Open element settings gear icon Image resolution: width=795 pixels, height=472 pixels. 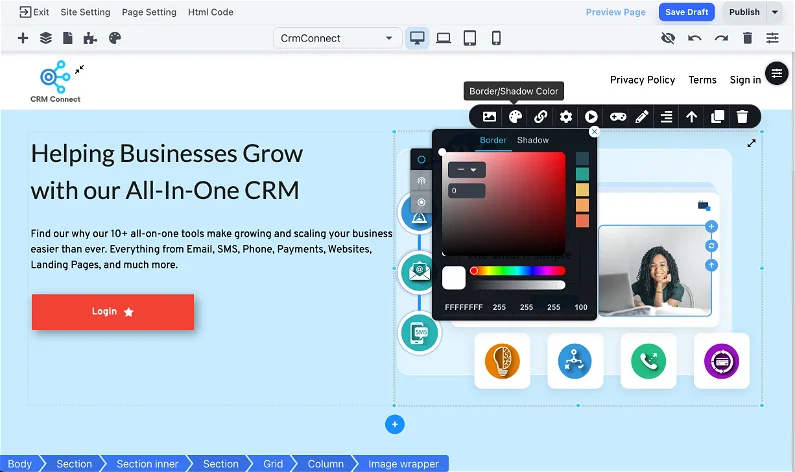(566, 117)
